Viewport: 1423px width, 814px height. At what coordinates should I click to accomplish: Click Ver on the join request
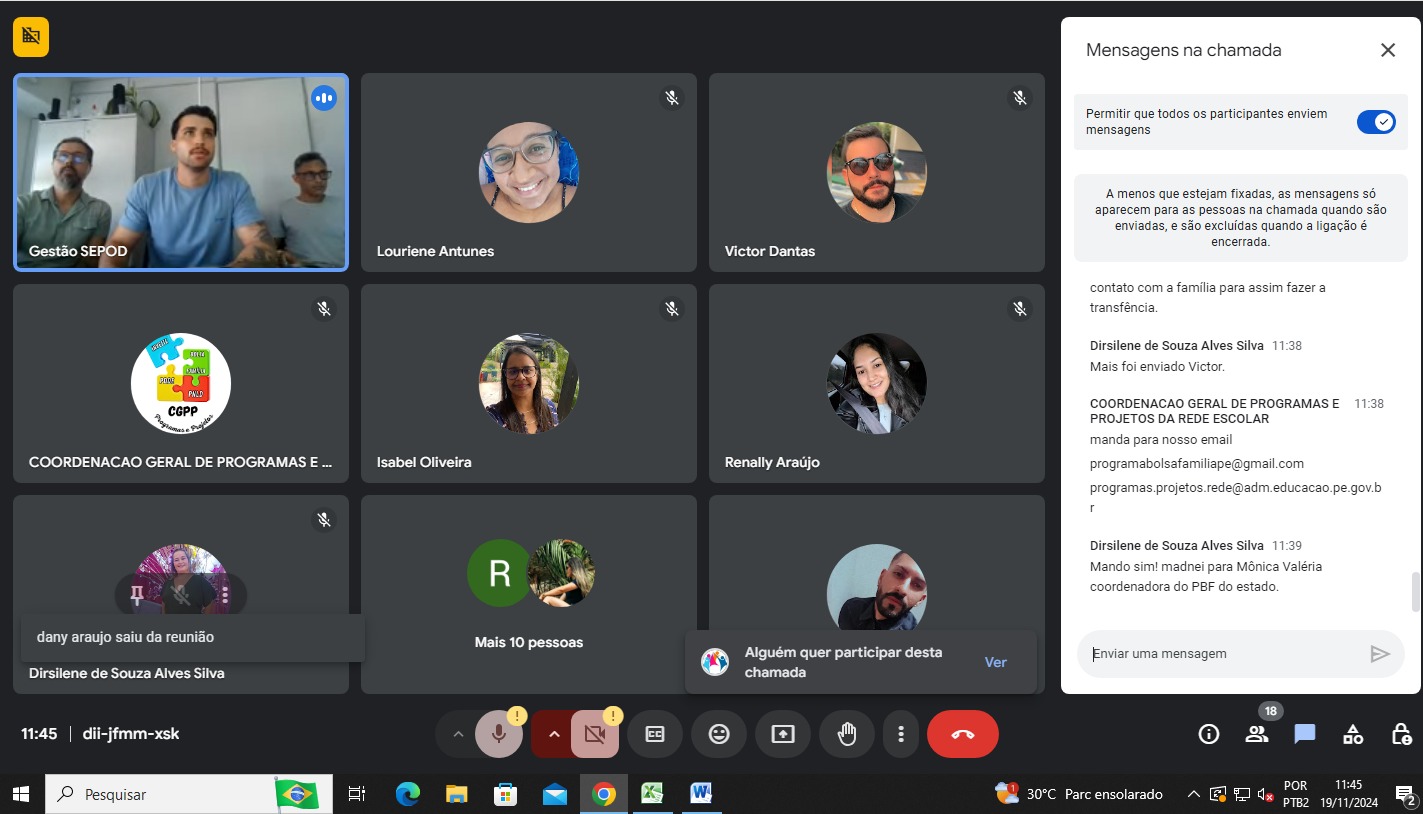(x=995, y=662)
